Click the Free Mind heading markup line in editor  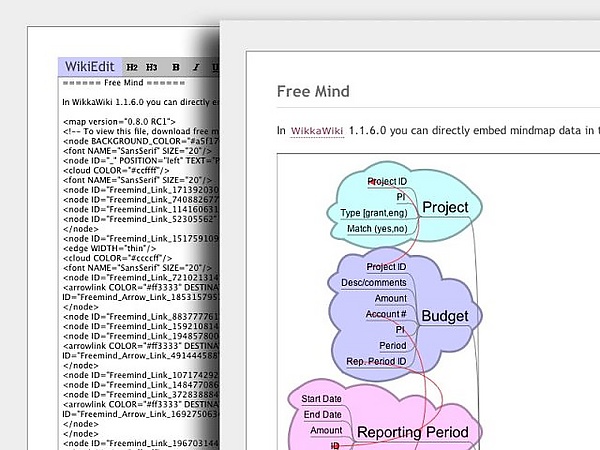[x=137, y=83]
